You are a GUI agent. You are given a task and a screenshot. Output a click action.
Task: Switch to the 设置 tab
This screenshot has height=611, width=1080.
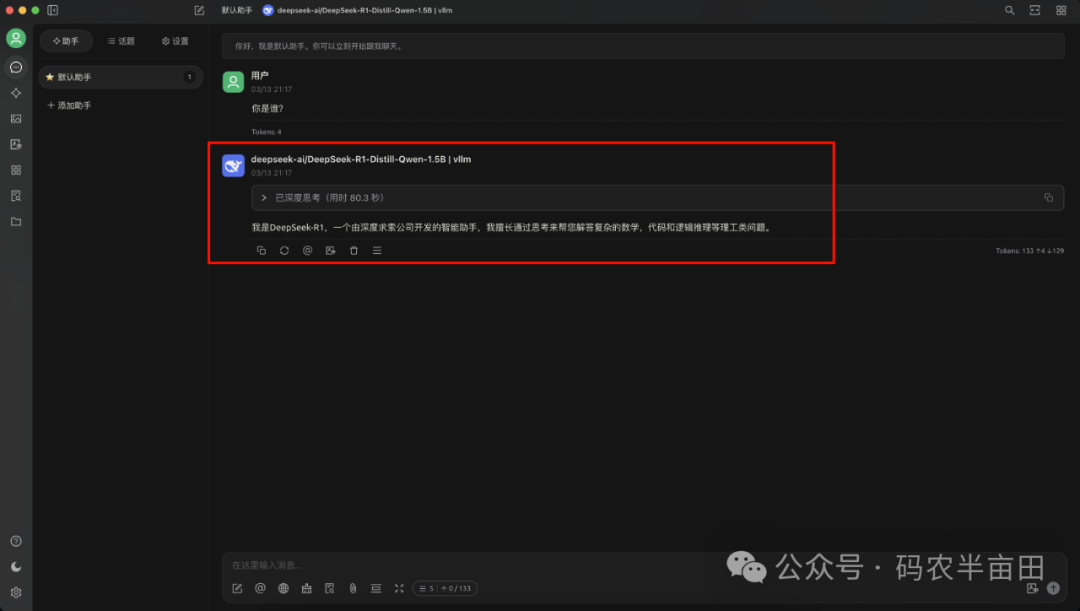pyautogui.click(x=175, y=41)
